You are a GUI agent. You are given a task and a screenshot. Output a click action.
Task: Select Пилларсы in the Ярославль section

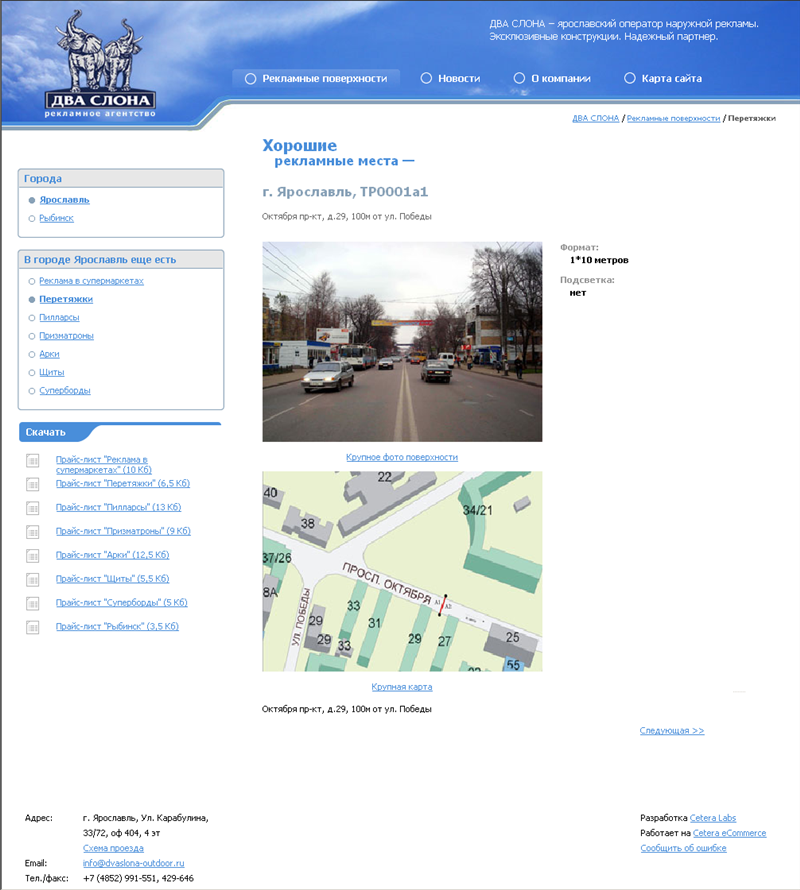(x=59, y=317)
